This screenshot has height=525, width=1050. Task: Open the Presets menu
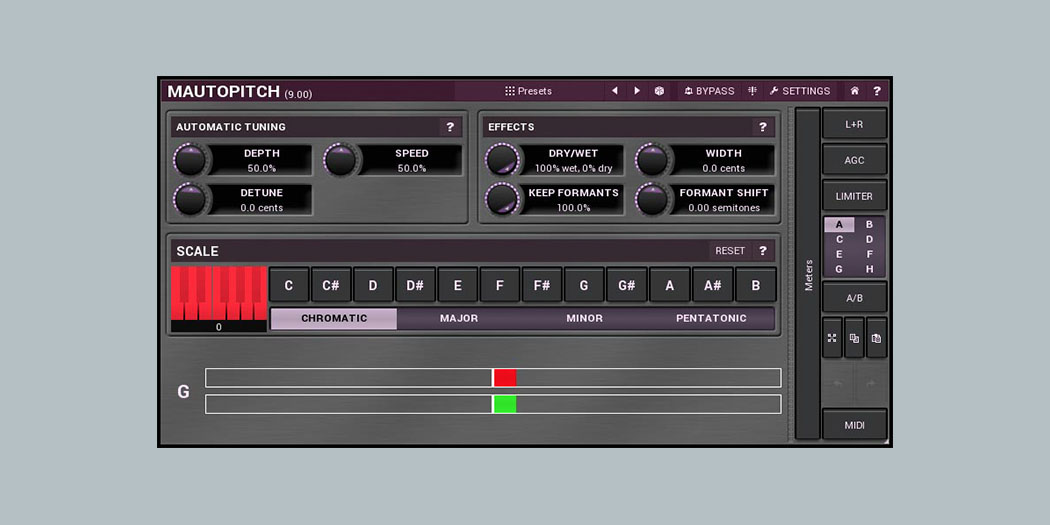(x=528, y=91)
